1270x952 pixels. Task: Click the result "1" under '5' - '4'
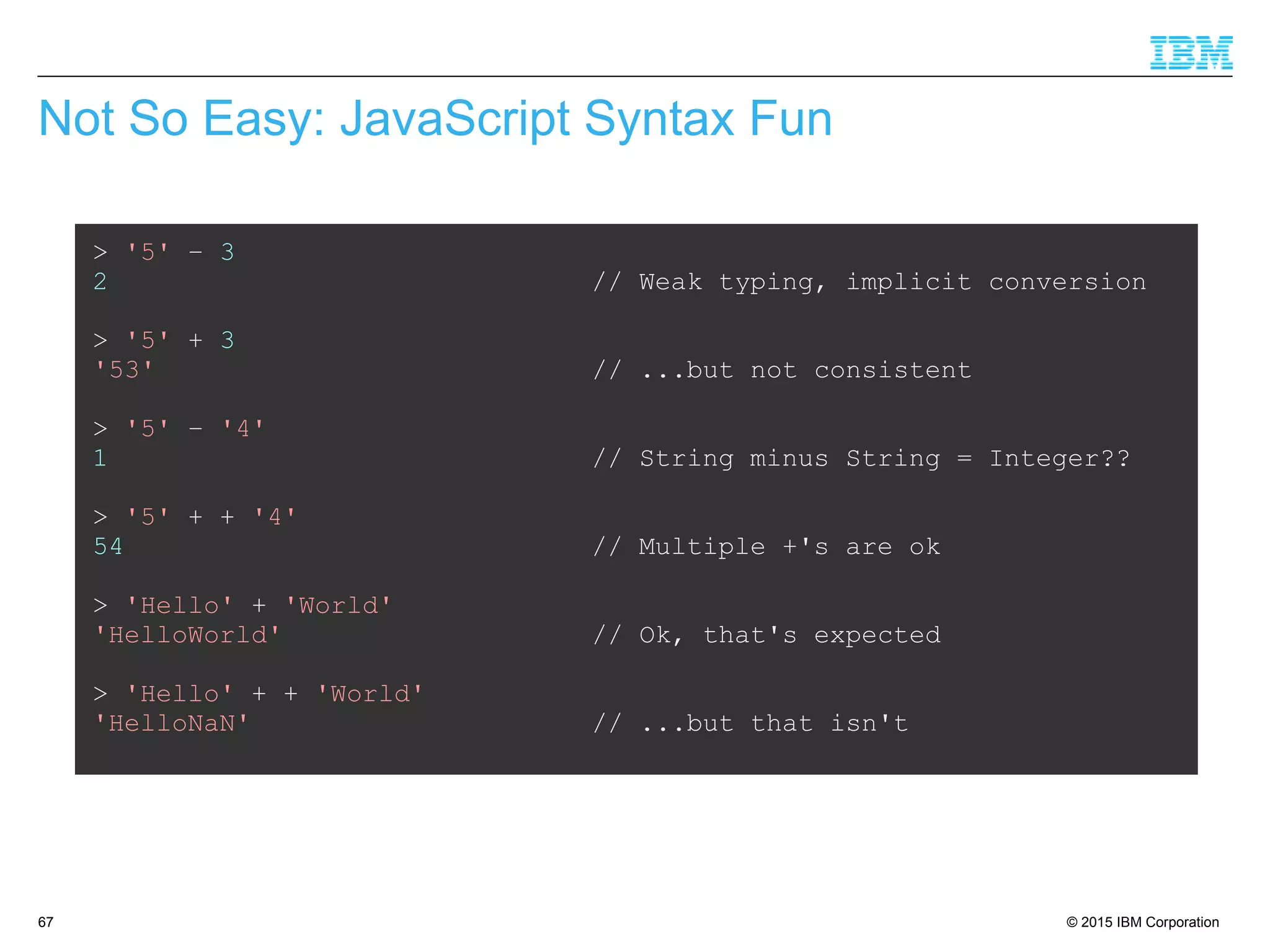(x=100, y=458)
